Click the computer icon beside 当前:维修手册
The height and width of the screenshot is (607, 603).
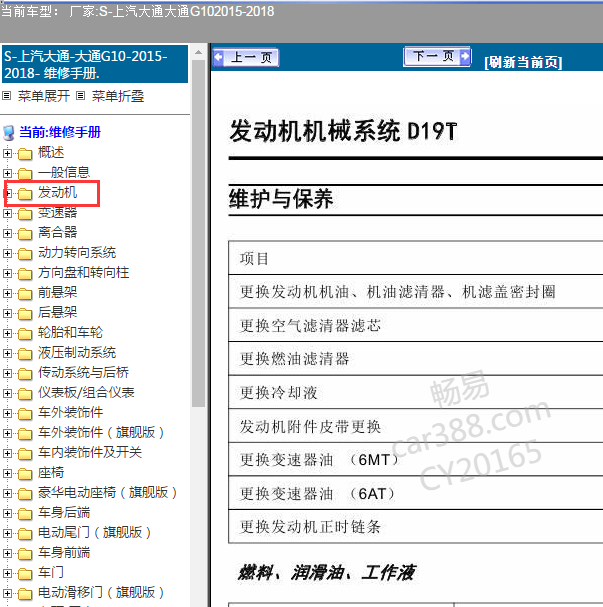coord(9,133)
